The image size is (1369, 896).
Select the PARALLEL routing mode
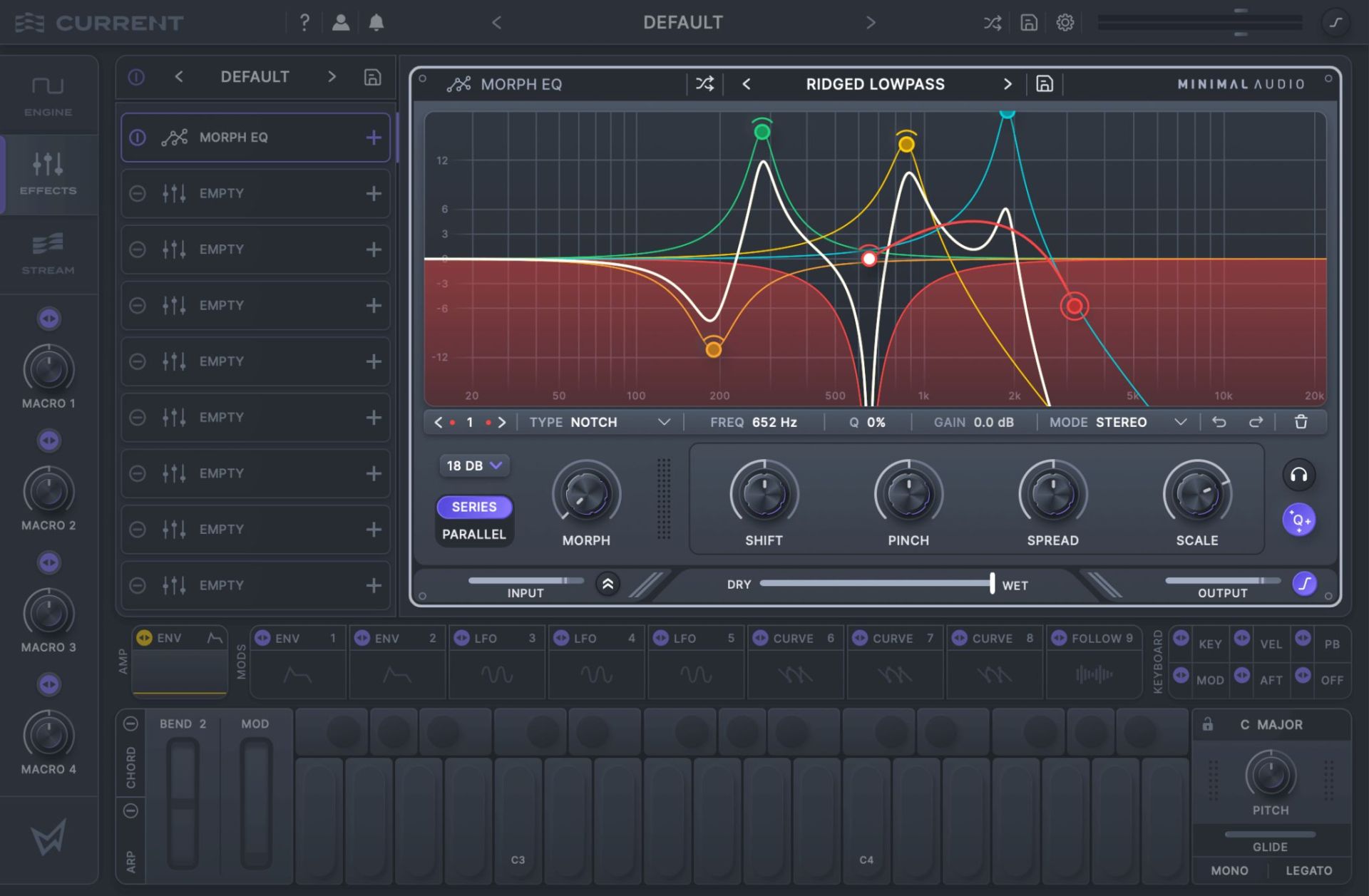[x=473, y=534]
